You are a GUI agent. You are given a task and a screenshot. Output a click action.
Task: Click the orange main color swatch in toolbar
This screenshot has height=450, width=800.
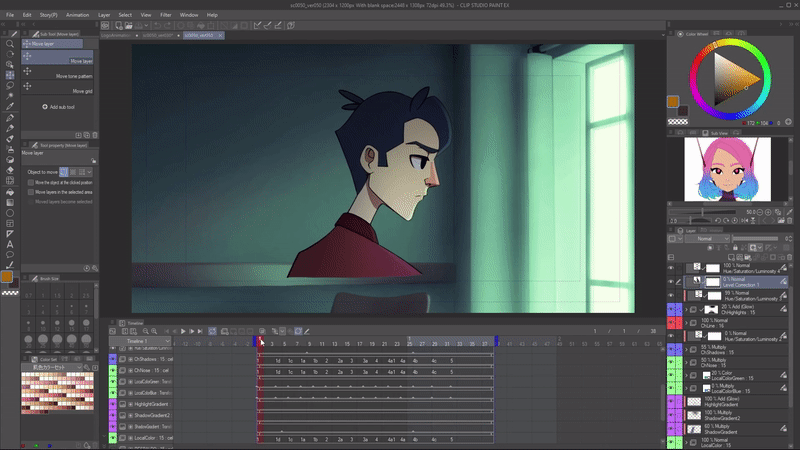pos(7,277)
